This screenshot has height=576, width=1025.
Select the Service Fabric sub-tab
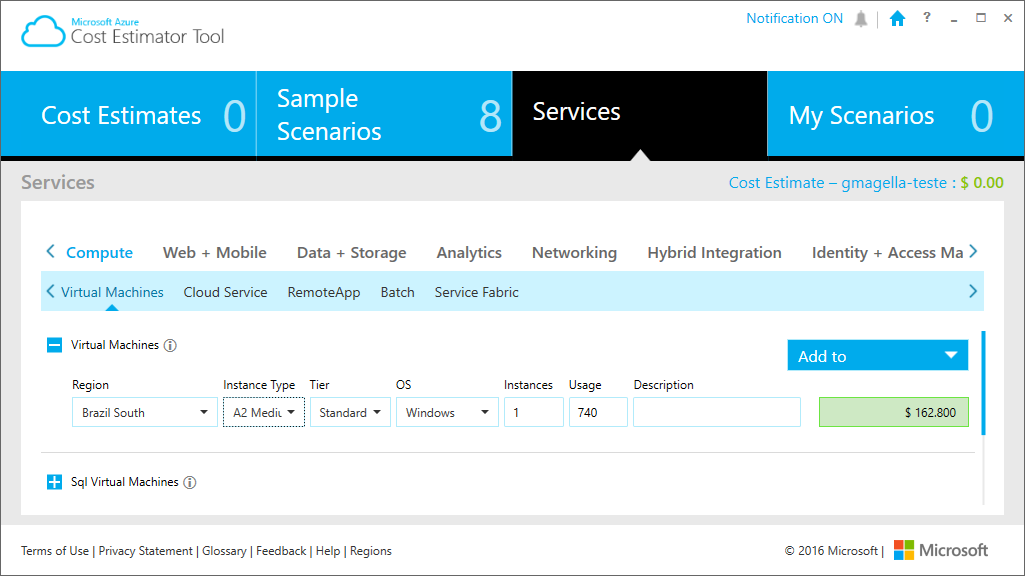click(477, 292)
